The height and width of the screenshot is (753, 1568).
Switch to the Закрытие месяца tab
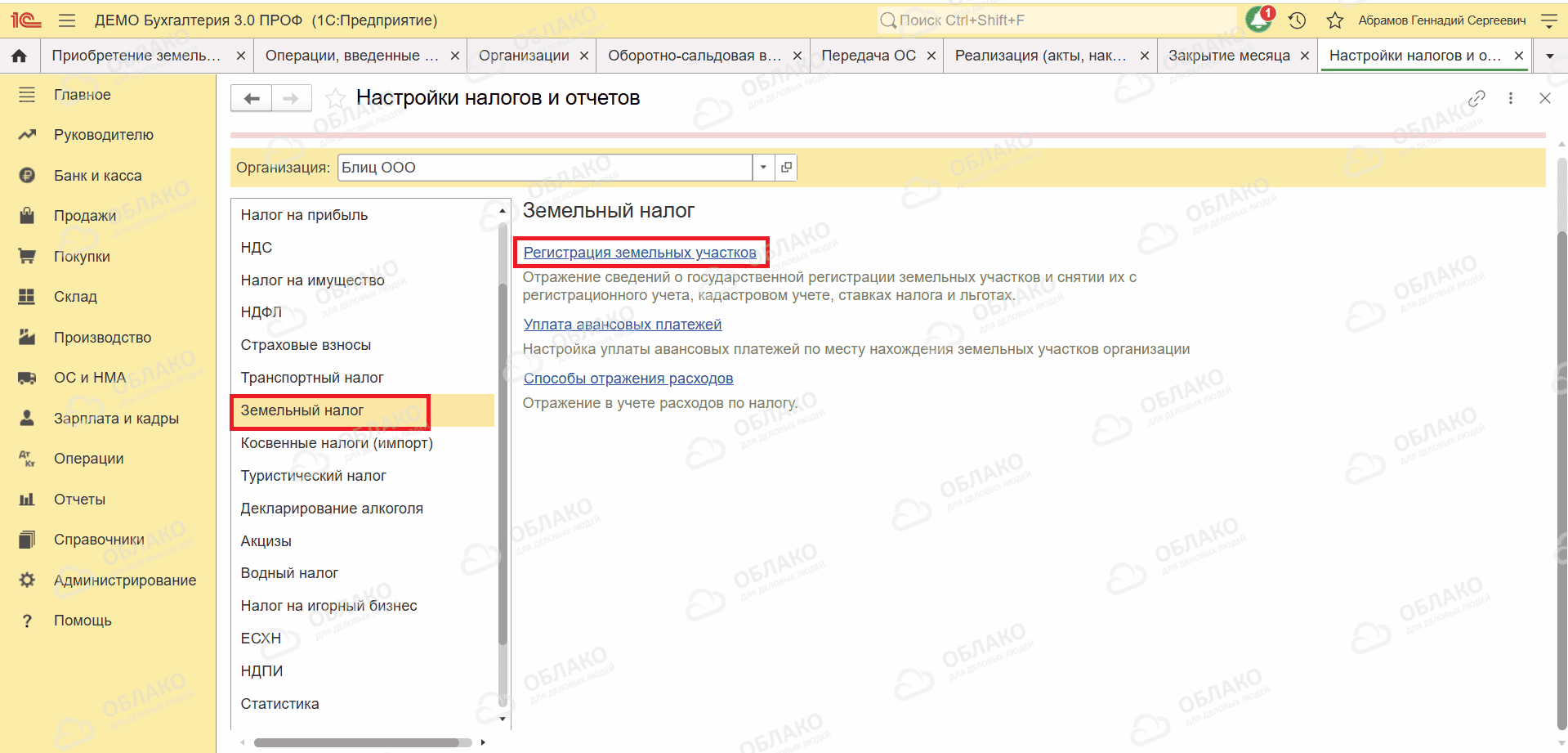pyautogui.click(x=1229, y=56)
